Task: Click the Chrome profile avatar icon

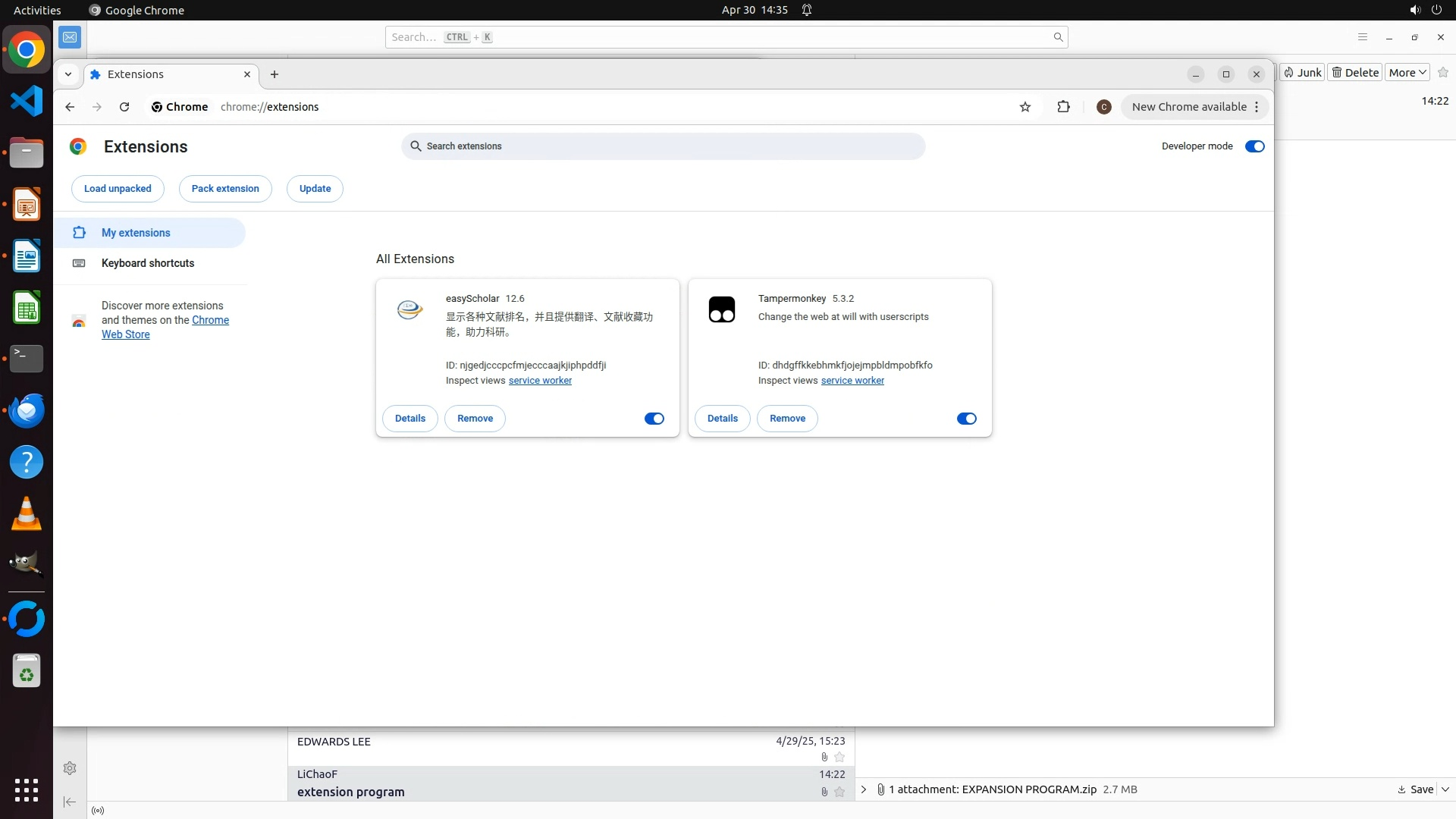Action: coord(1104,107)
